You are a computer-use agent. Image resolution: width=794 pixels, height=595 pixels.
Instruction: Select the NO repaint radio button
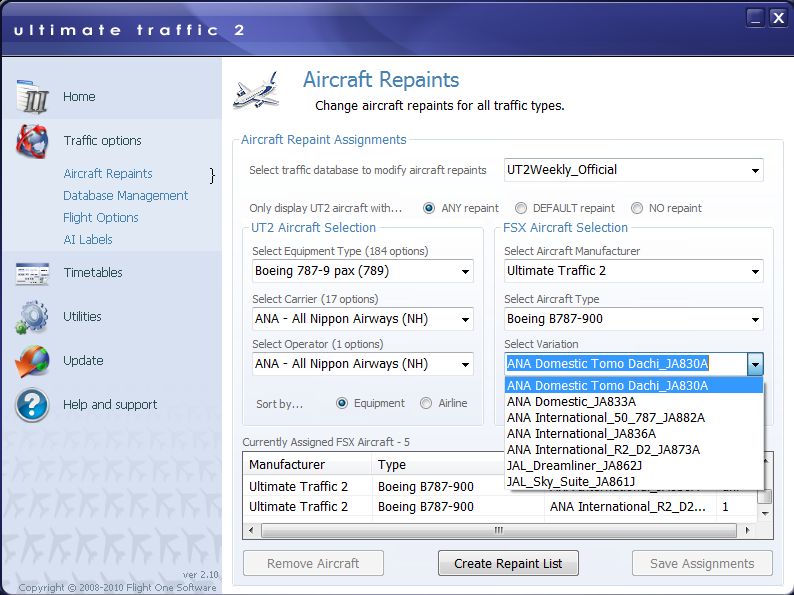coord(637,208)
